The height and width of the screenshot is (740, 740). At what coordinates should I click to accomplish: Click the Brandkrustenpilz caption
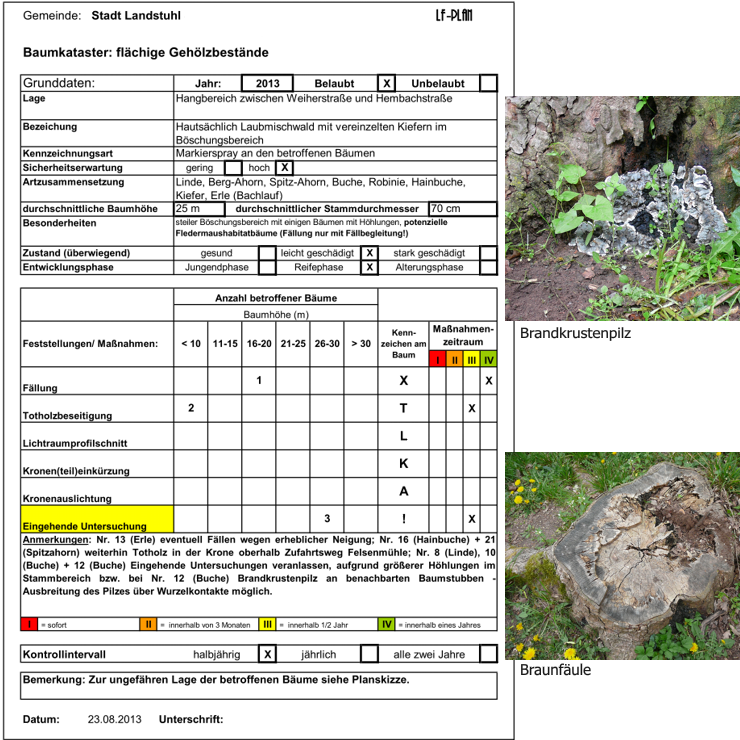(575, 333)
